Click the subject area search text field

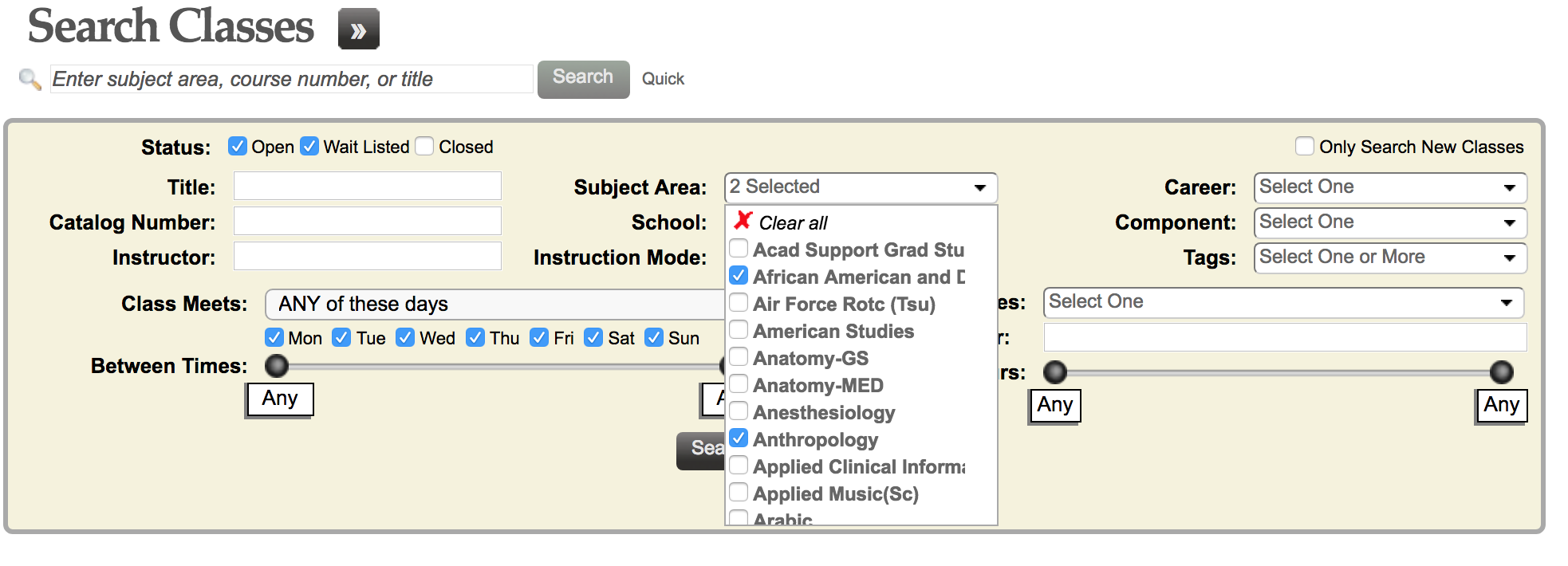[x=291, y=79]
